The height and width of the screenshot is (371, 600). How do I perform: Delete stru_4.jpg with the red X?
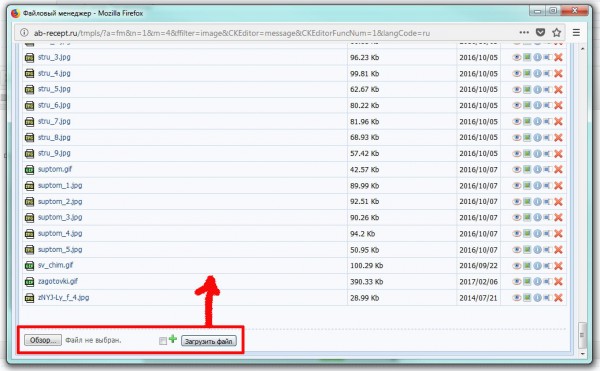558,73
